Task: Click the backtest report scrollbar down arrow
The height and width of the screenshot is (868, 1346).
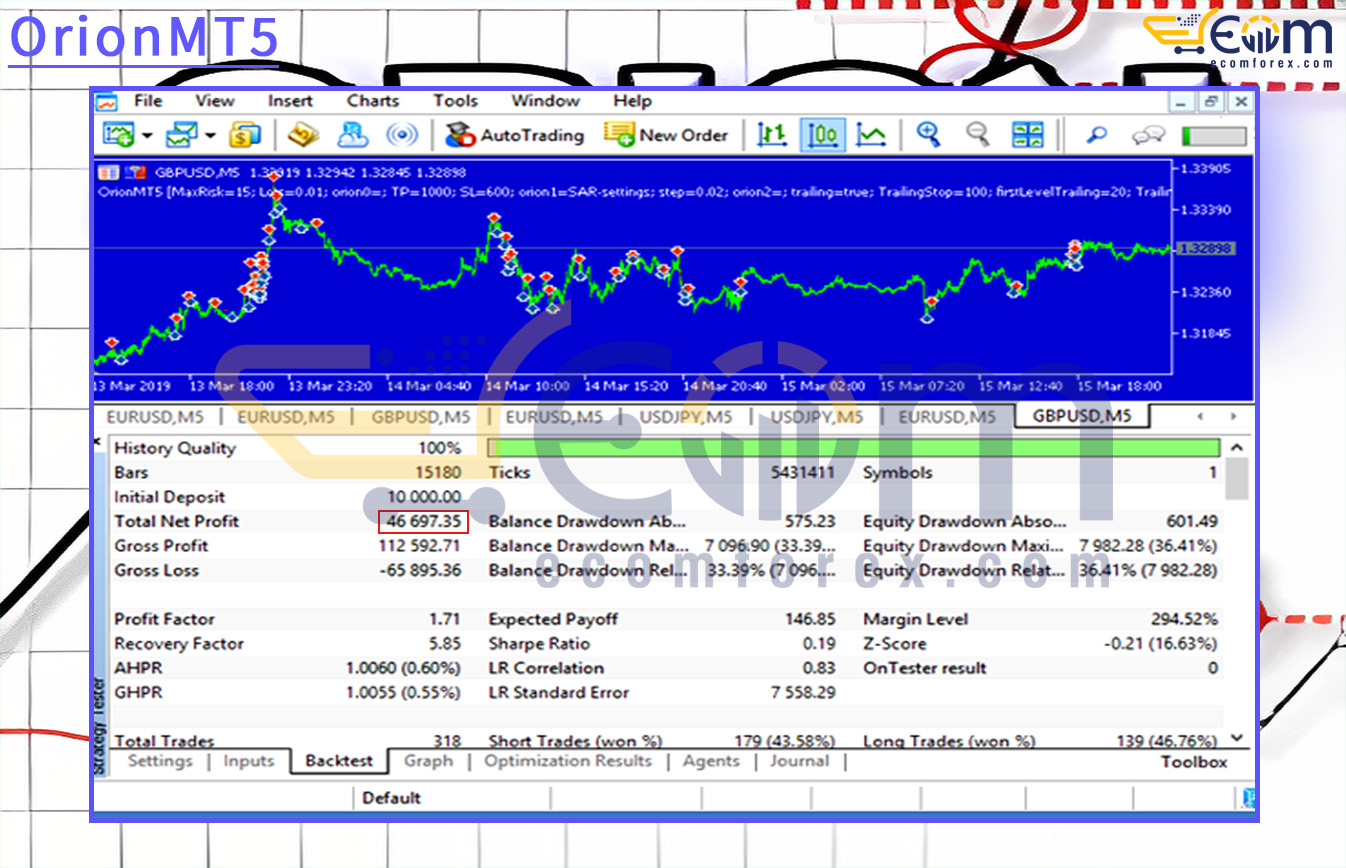Action: 1238,738
